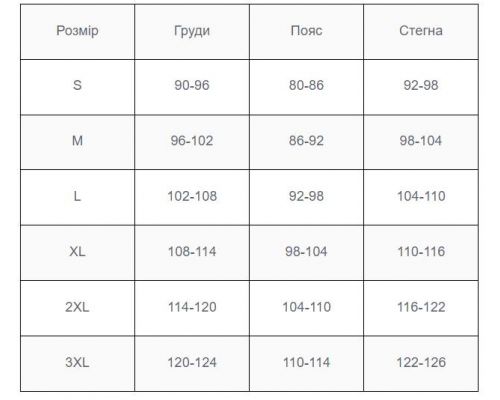Click chest value 120-124
Viewport: 500px width, 400px height.
coord(192,362)
